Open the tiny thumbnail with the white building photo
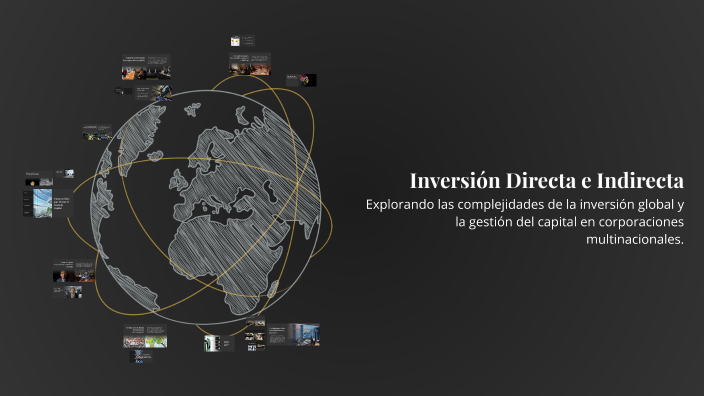 (x=66, y=173)
